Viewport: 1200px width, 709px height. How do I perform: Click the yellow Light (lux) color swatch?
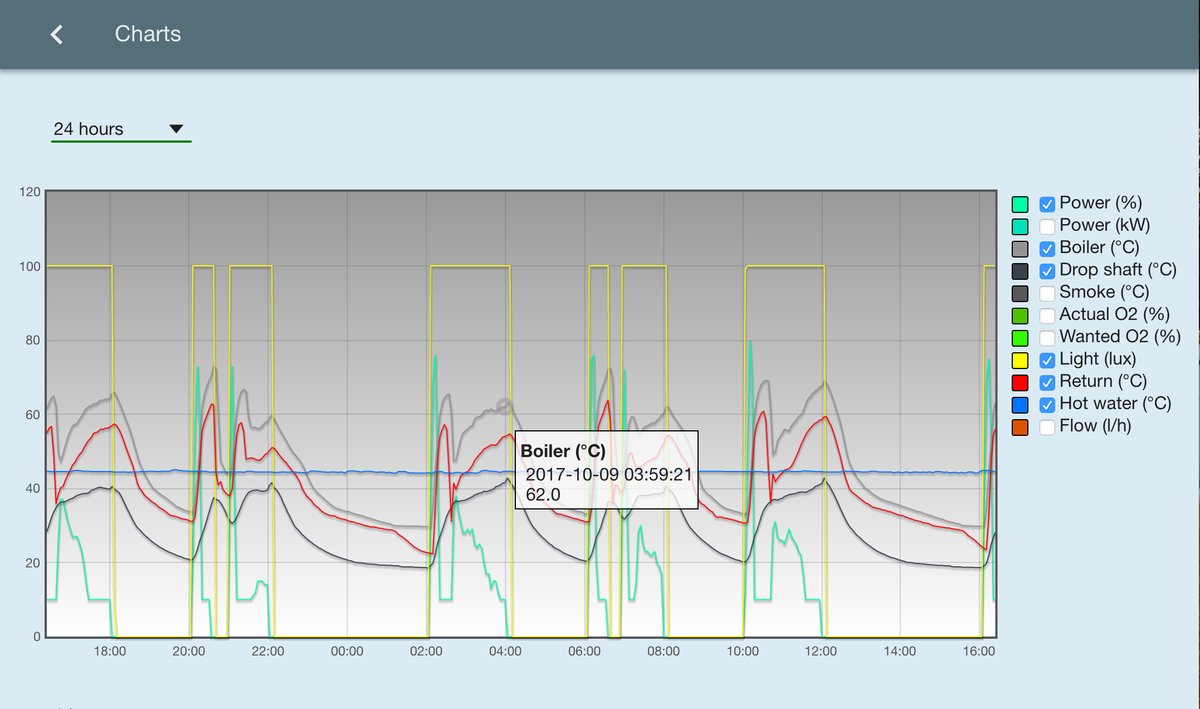tap(1020, 360)
